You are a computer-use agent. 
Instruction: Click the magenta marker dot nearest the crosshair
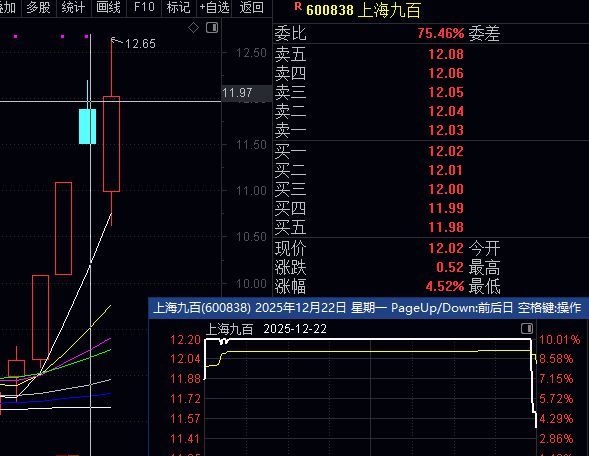pos(87,36)
